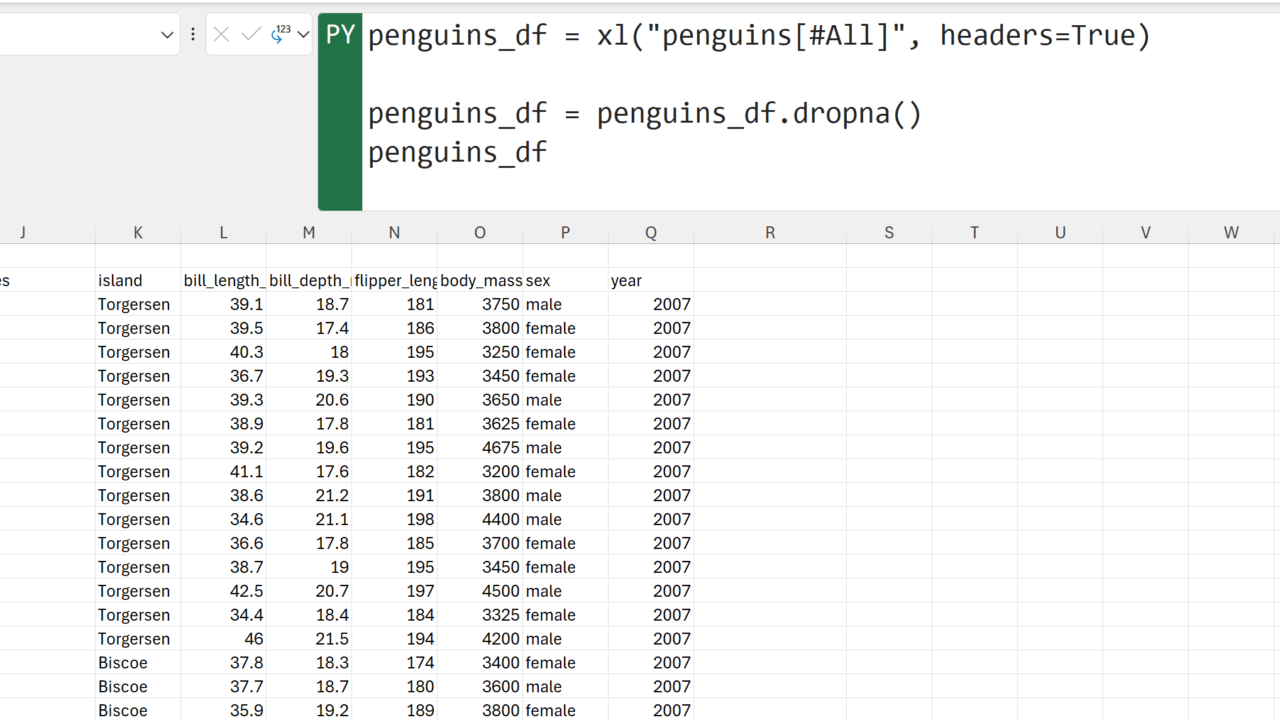Select column O header

(x=480, y=232)
